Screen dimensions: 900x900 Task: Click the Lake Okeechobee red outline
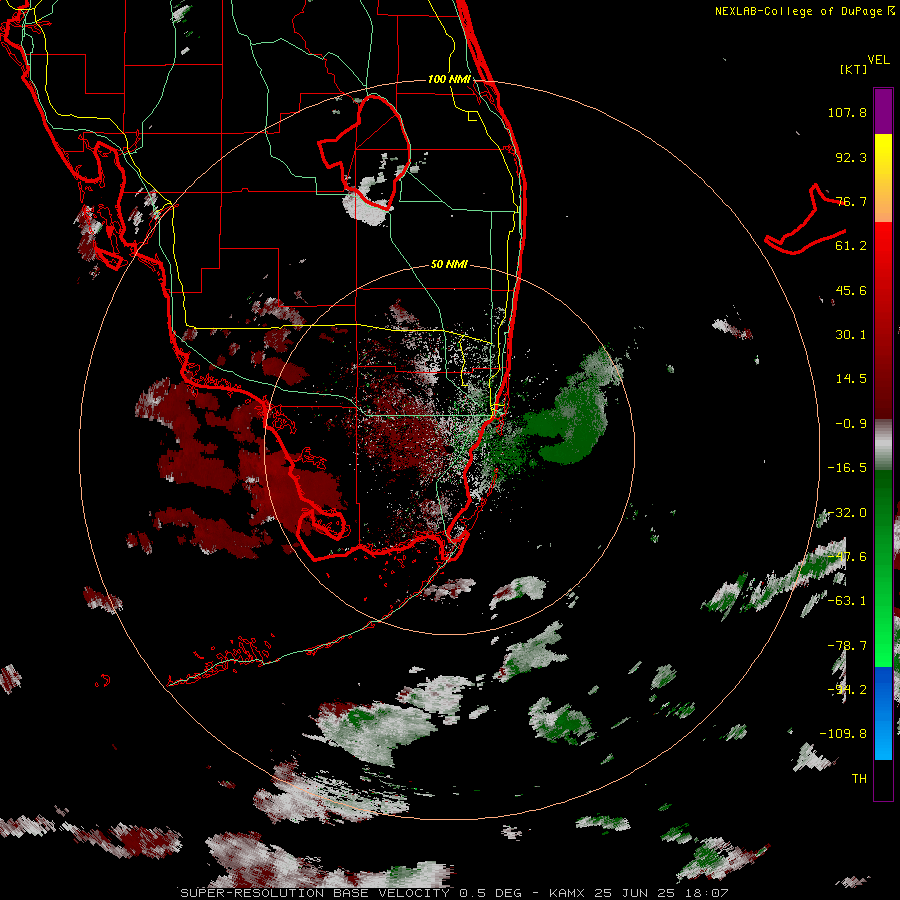point(365,152)
